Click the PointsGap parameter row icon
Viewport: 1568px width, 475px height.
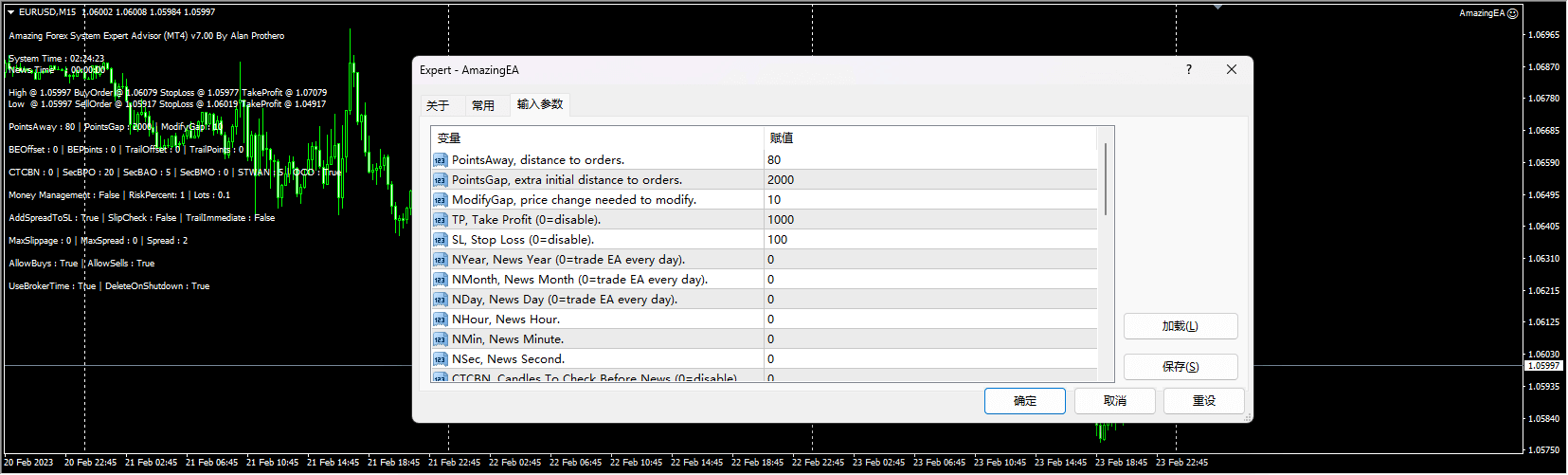point(440,180)
